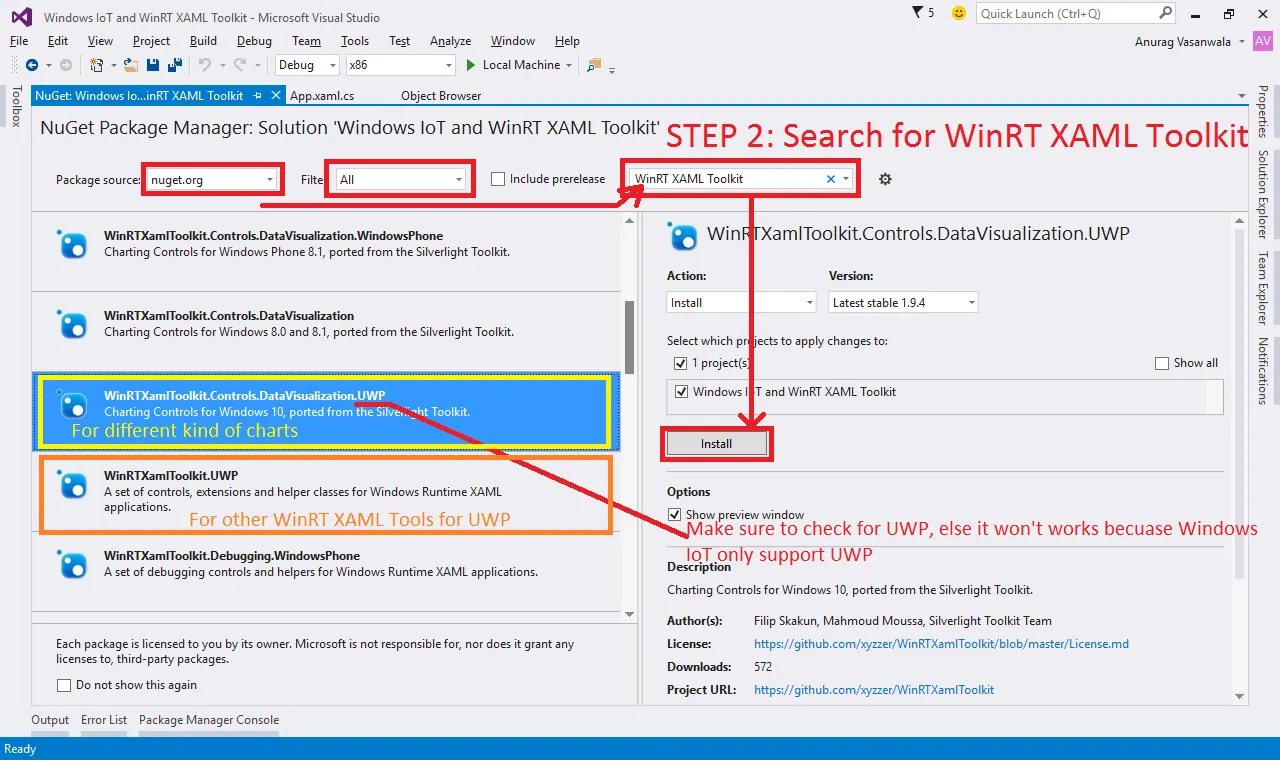Toggle the Include prerelease checkbox
The image size is (1280, 760).
coord(498,179)
